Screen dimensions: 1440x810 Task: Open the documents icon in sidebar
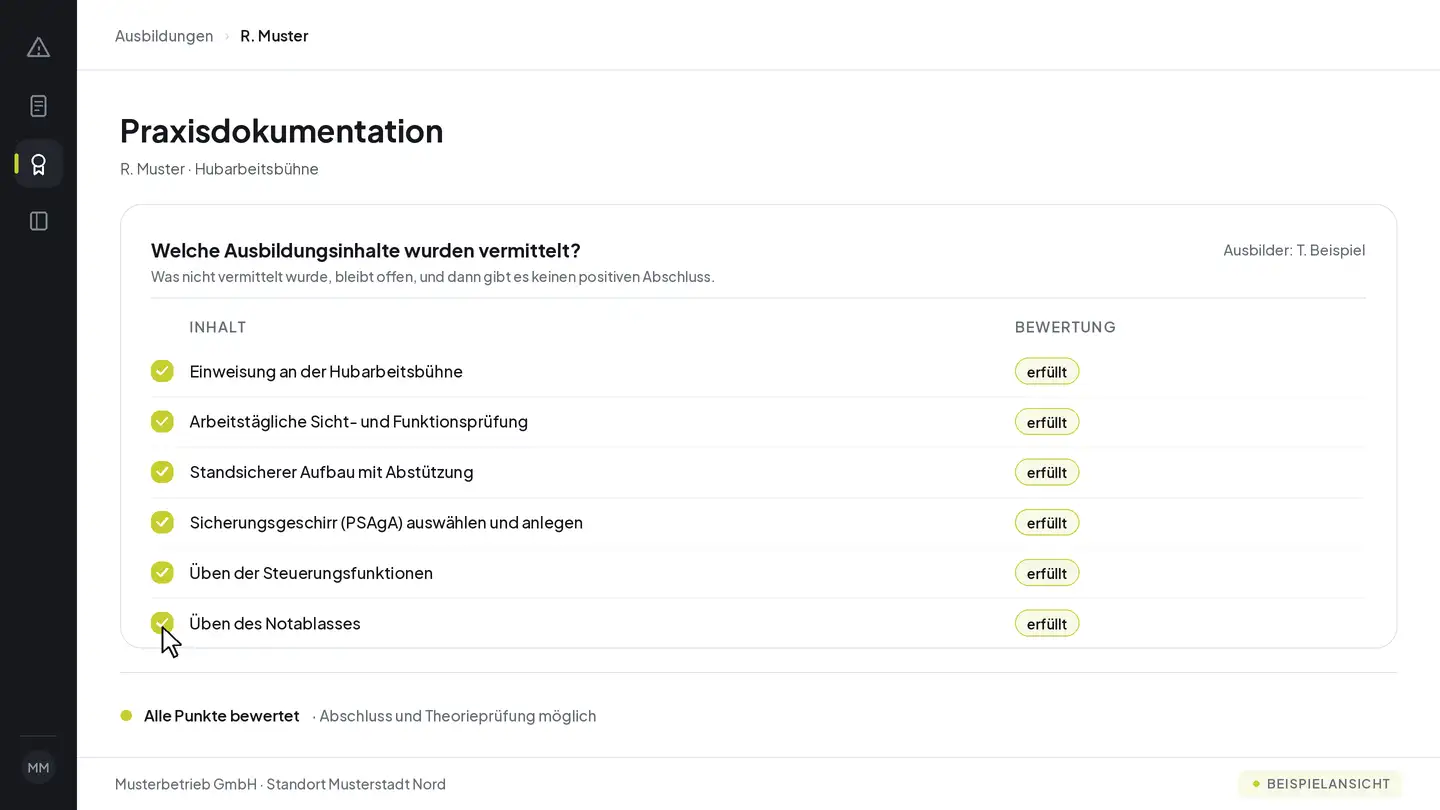click(x=38, y=106)
